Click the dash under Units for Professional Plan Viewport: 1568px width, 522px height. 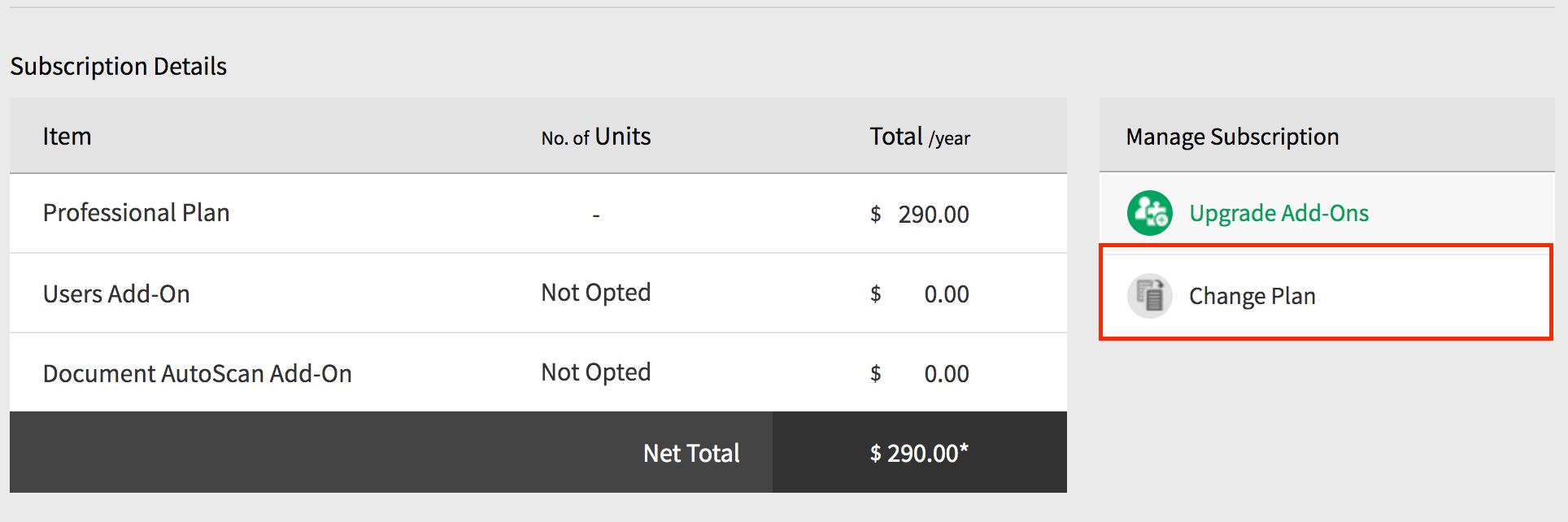tap(596, 215)
